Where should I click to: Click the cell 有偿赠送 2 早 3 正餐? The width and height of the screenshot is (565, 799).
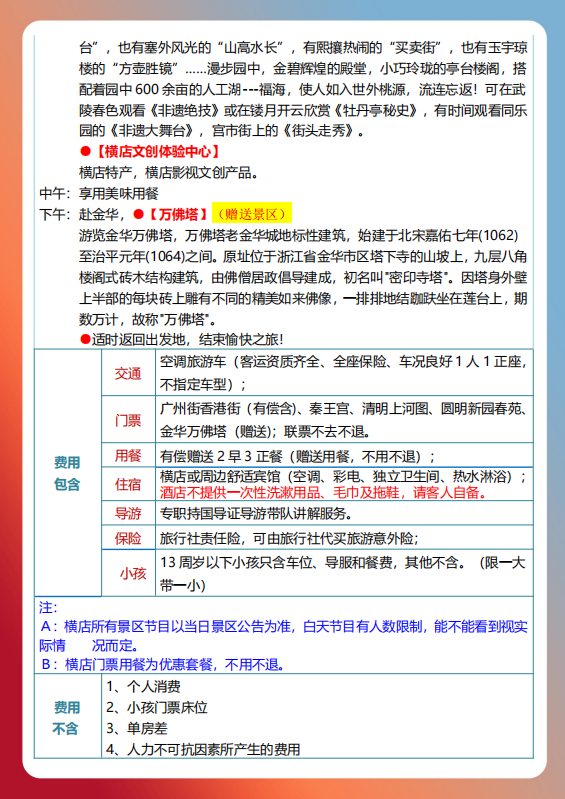(344, 455)
